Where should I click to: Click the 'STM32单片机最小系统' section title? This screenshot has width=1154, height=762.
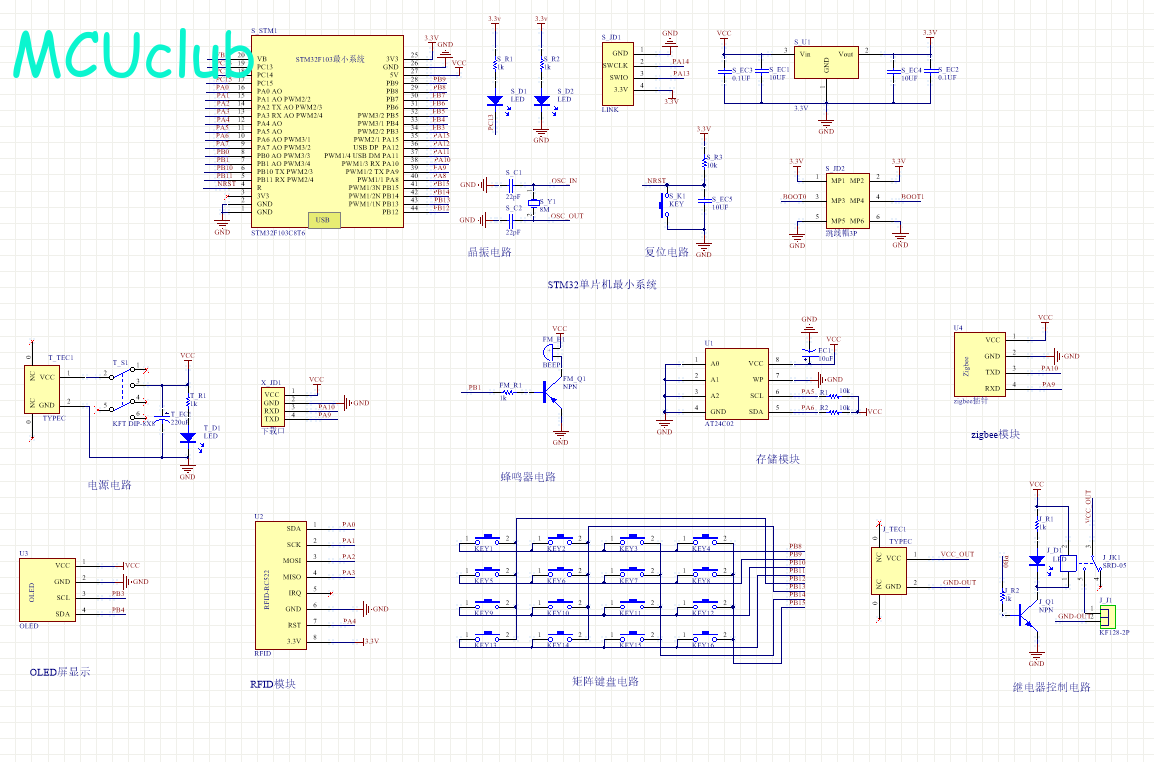(x=602, y=284)
